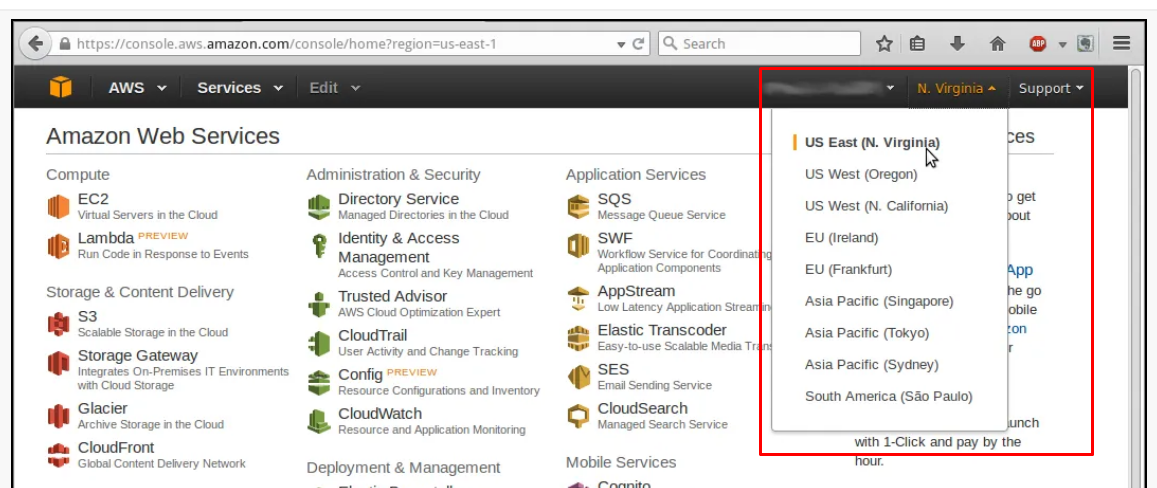Image resolution: width=1157 pixels, height=488 pixels.
Task: Open the CloudSearch link
Action: 642,409
